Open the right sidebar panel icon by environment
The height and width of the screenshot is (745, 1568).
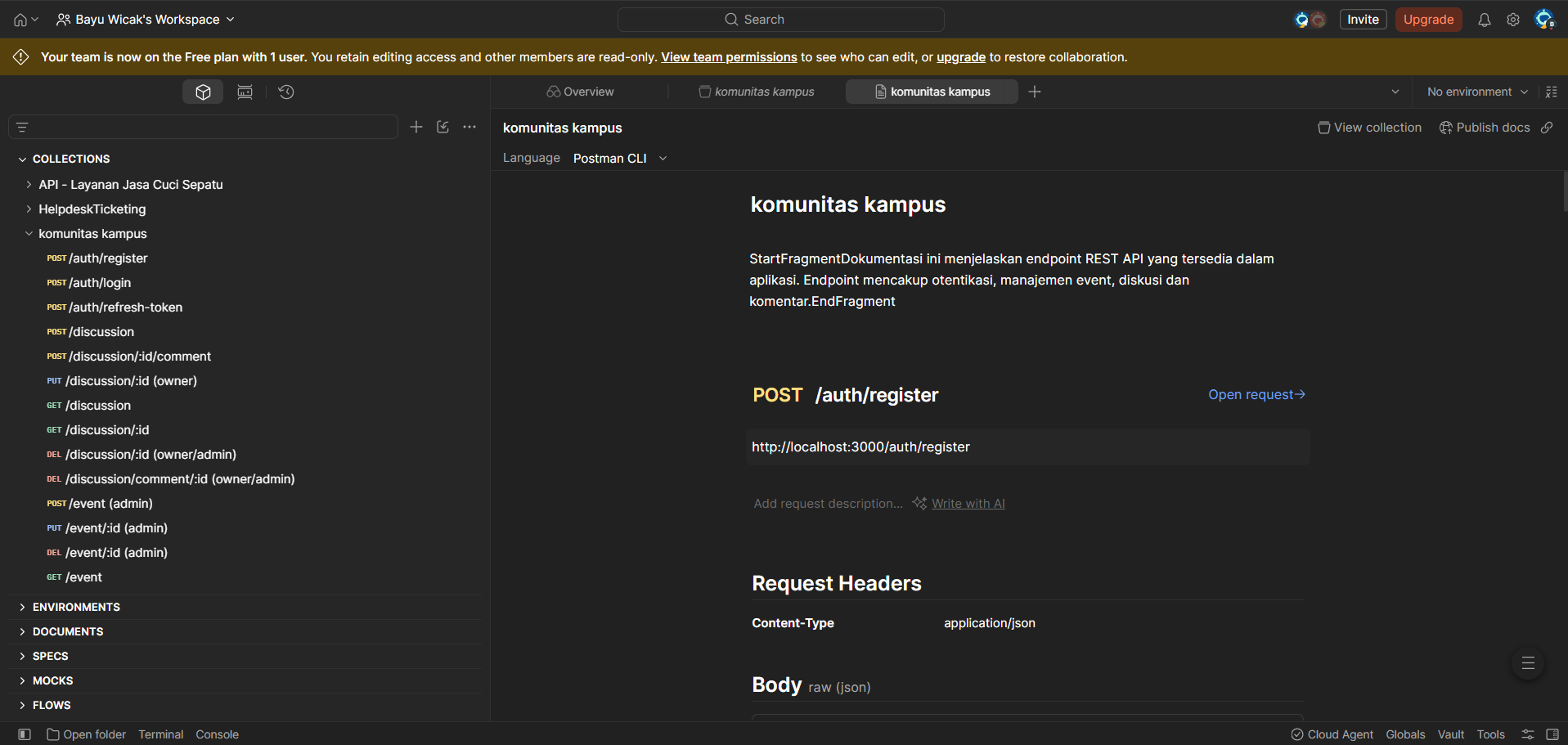pyautogui.click(x=1552, y=92)
